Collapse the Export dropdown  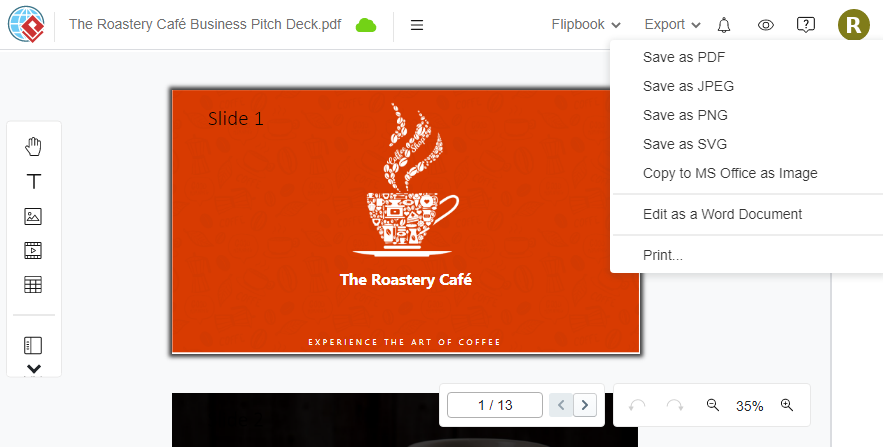672,25
